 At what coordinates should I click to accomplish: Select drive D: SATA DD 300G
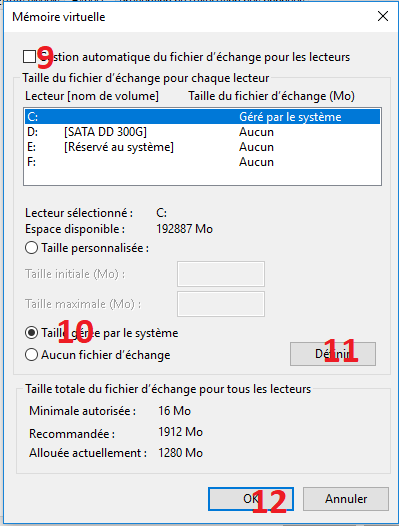202,132
